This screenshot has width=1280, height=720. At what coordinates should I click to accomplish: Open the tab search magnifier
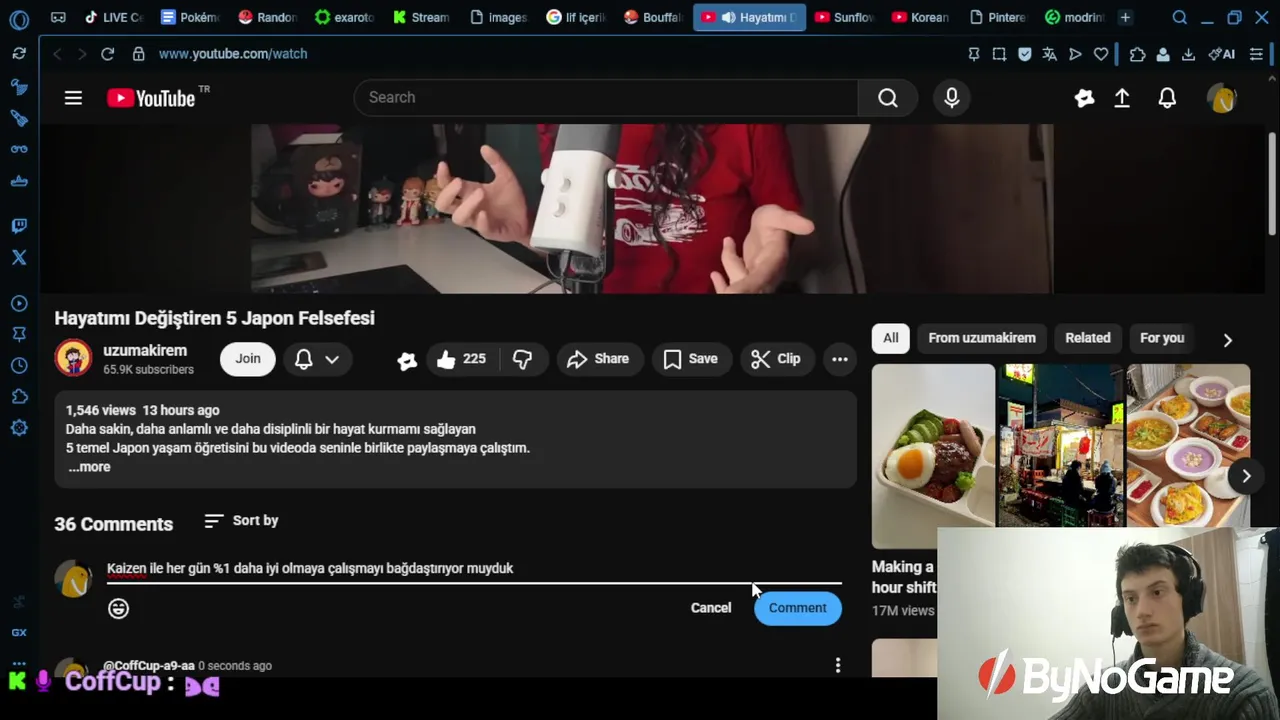pyautogui.click(x=1180, y=17)
